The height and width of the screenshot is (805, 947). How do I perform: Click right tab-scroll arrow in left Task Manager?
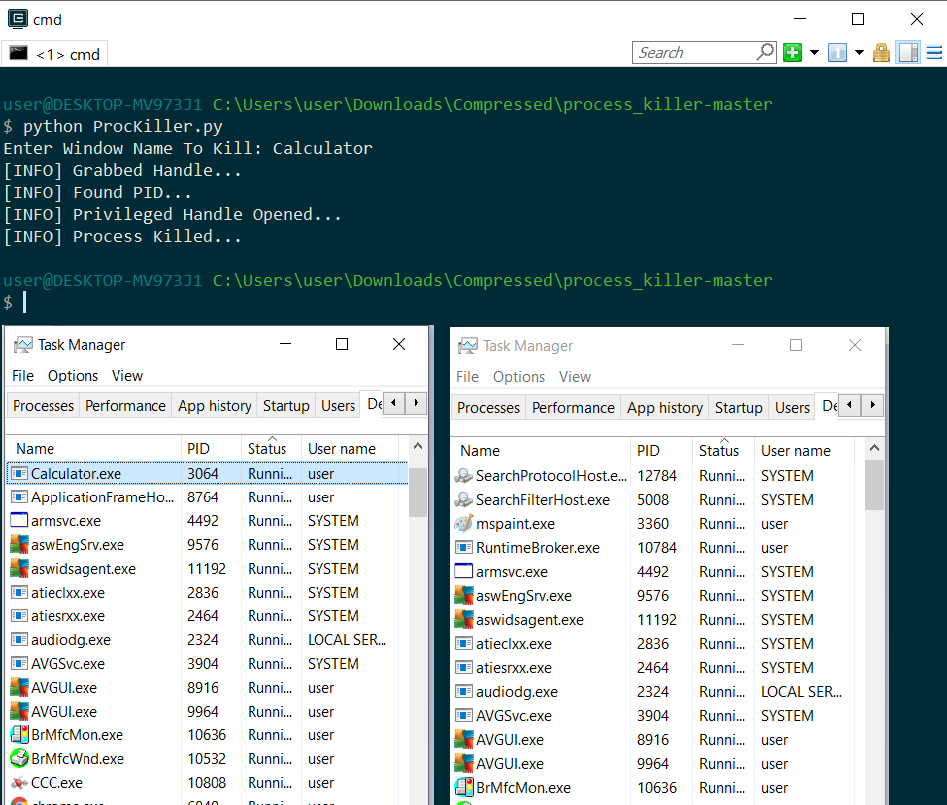[x=416, y=403]
